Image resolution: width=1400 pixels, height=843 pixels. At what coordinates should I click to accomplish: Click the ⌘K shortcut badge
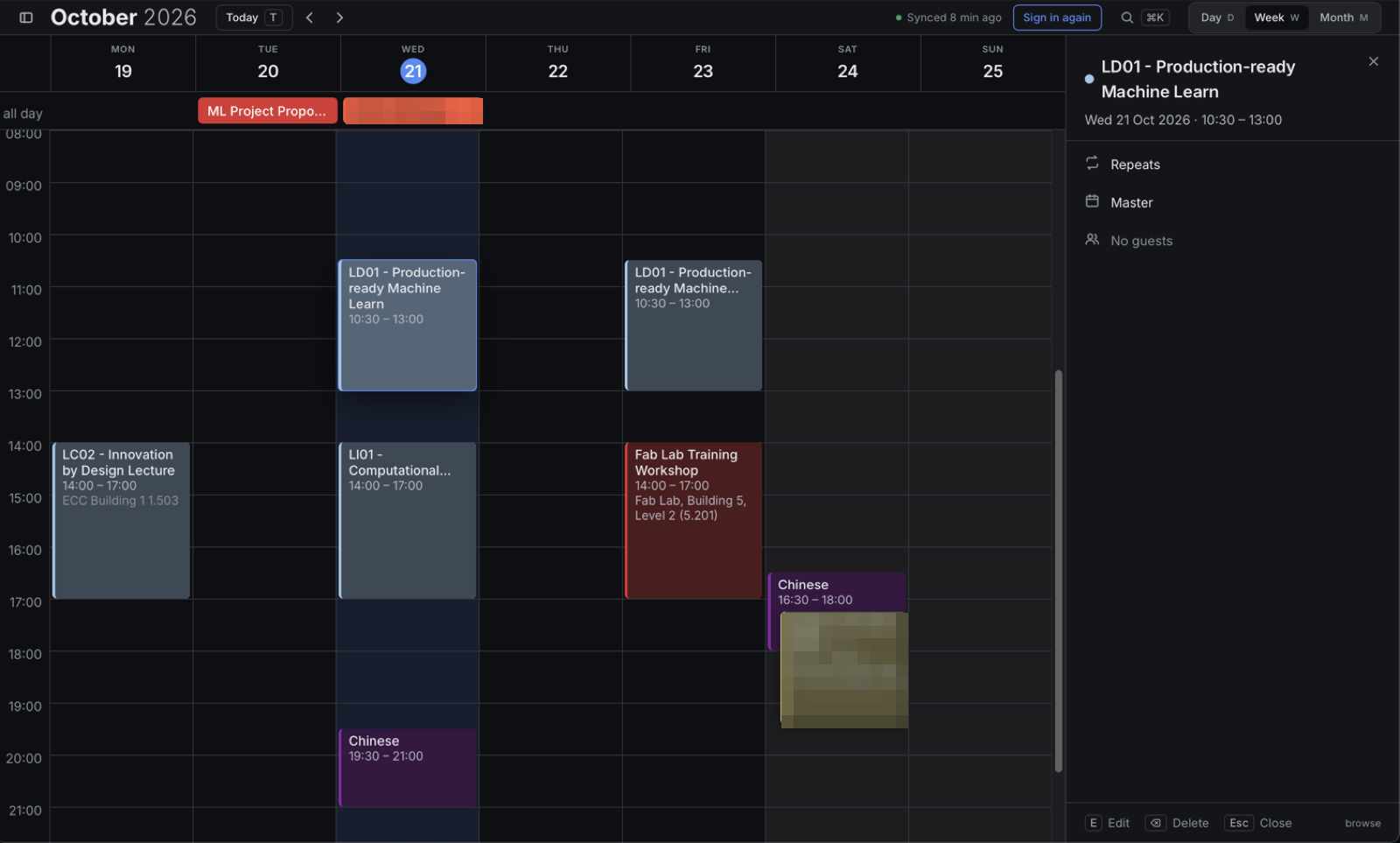pyautogui.click(x=1155, y=18)
